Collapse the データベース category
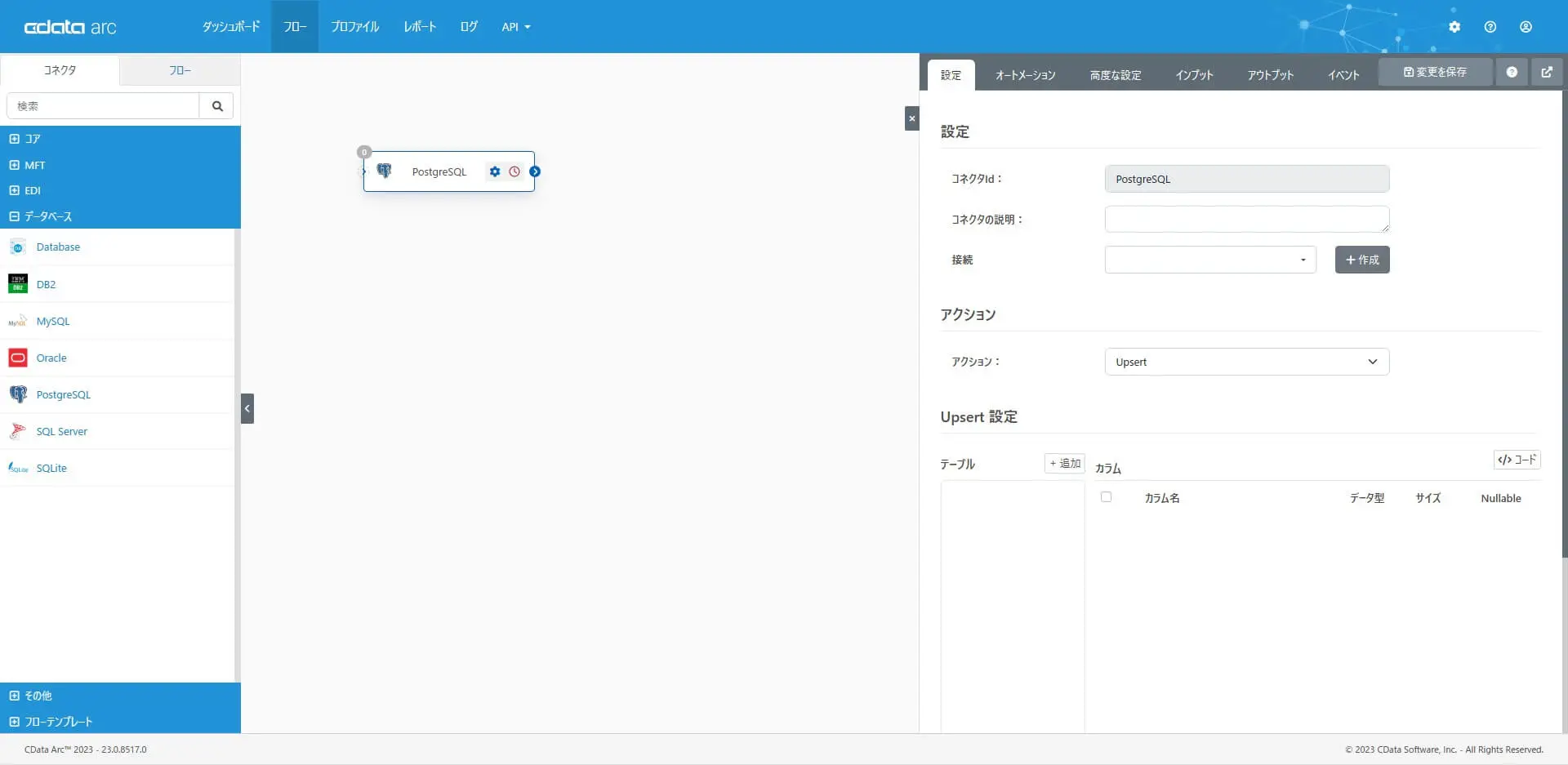The width and height of the screenshot is (1568, 765). click(x=14, y=216)
